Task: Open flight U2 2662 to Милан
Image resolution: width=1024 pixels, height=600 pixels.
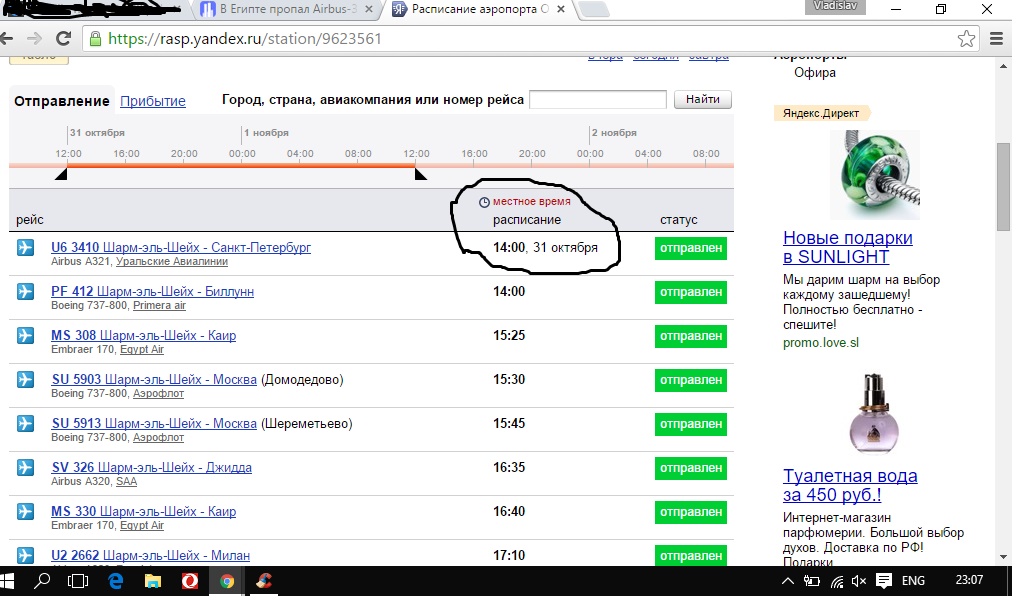Action: (150, 556)
